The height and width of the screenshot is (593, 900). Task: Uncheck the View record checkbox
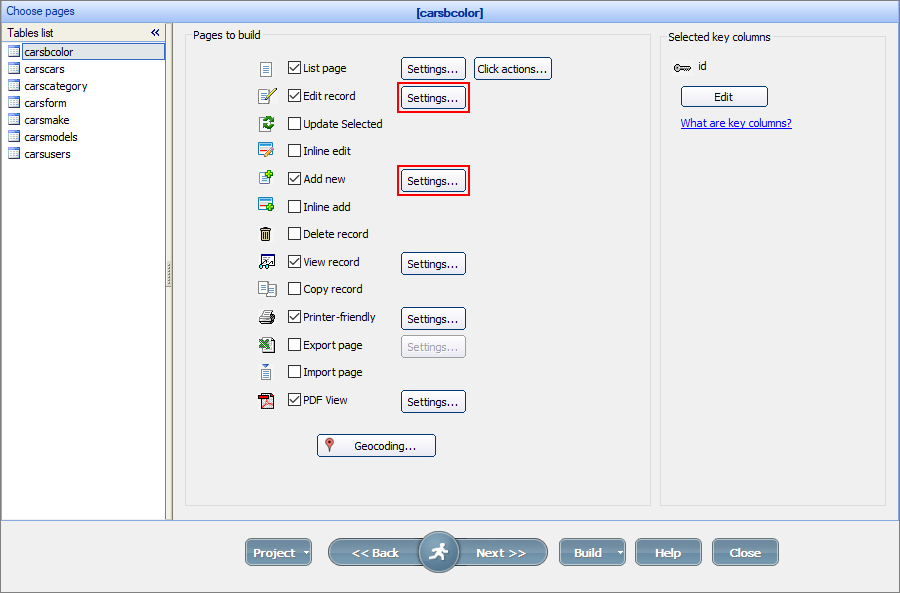295,262
